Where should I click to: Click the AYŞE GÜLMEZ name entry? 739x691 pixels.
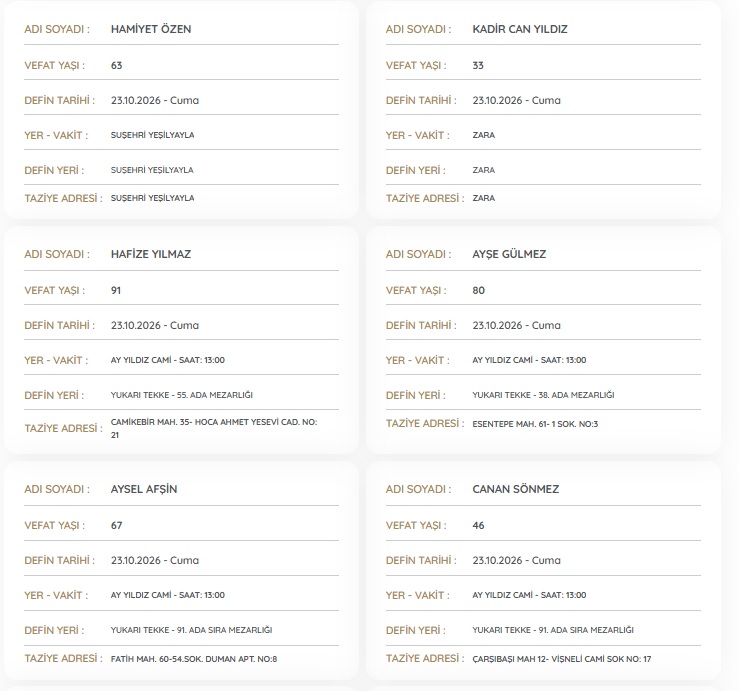tap(509, 254)
